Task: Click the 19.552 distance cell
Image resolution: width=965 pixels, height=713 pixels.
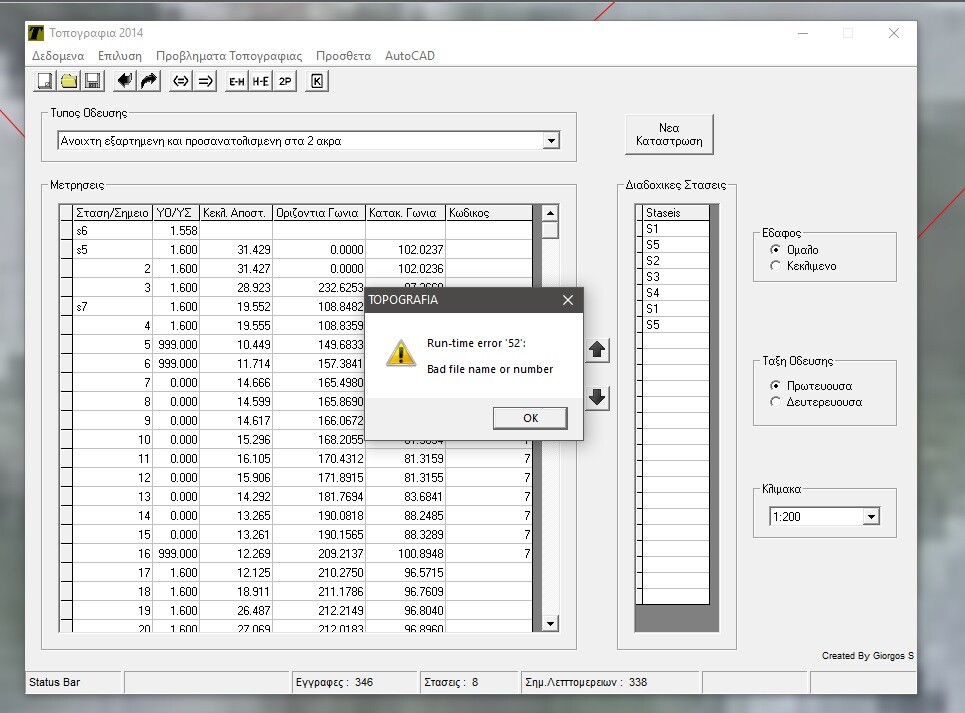Action: 236,306
